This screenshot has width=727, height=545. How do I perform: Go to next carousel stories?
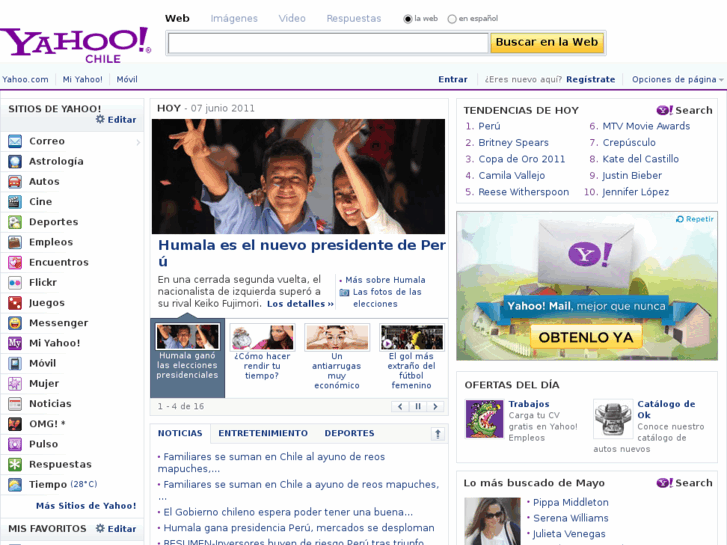435,406
